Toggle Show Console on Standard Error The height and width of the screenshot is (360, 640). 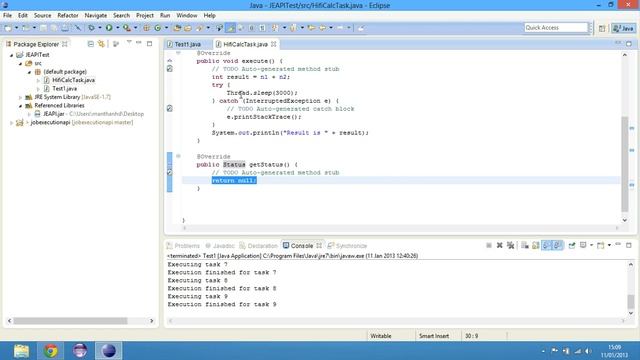coord(558,245)
